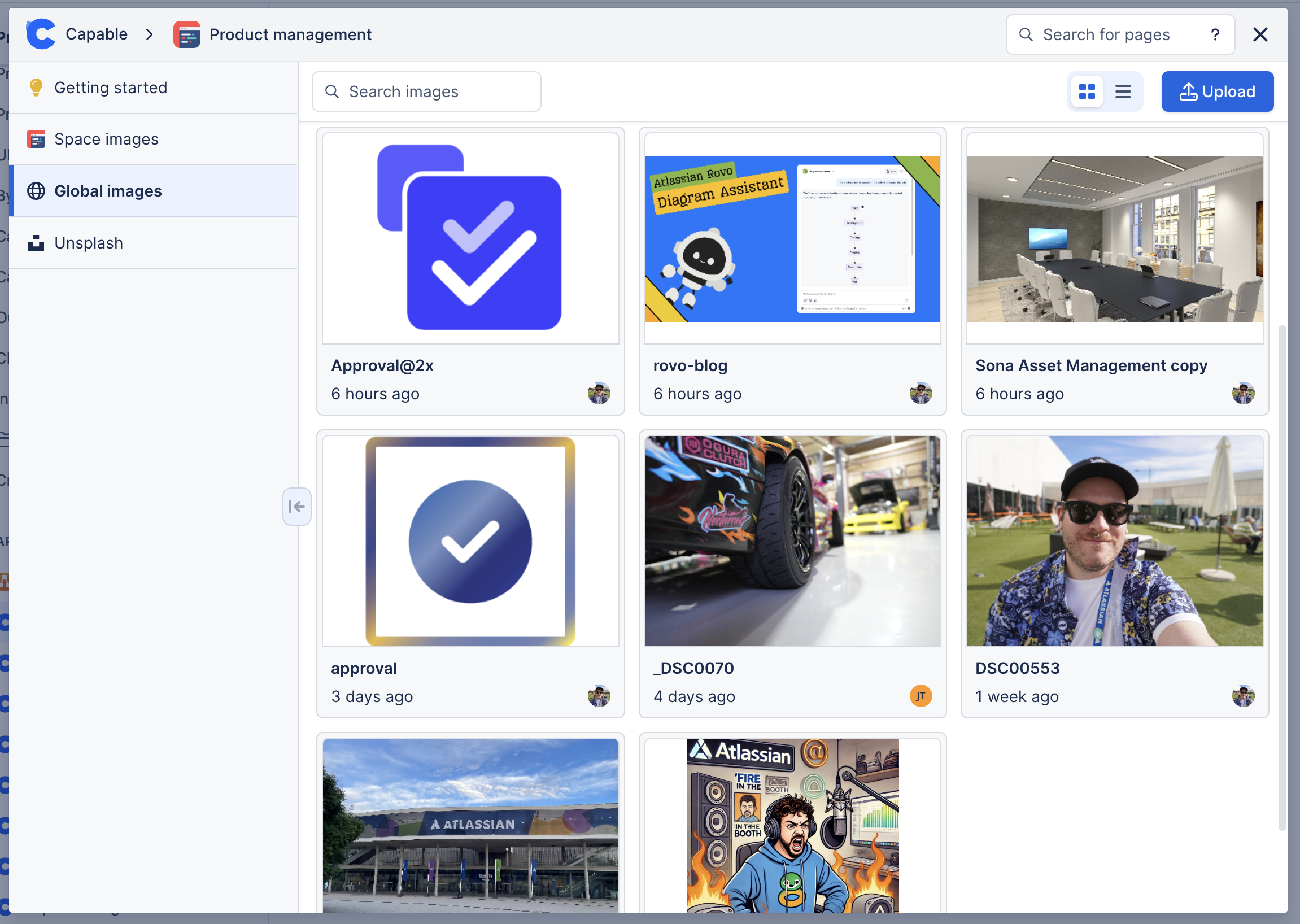
Task: Select the Global images section
Action: (x=154, y=191)
